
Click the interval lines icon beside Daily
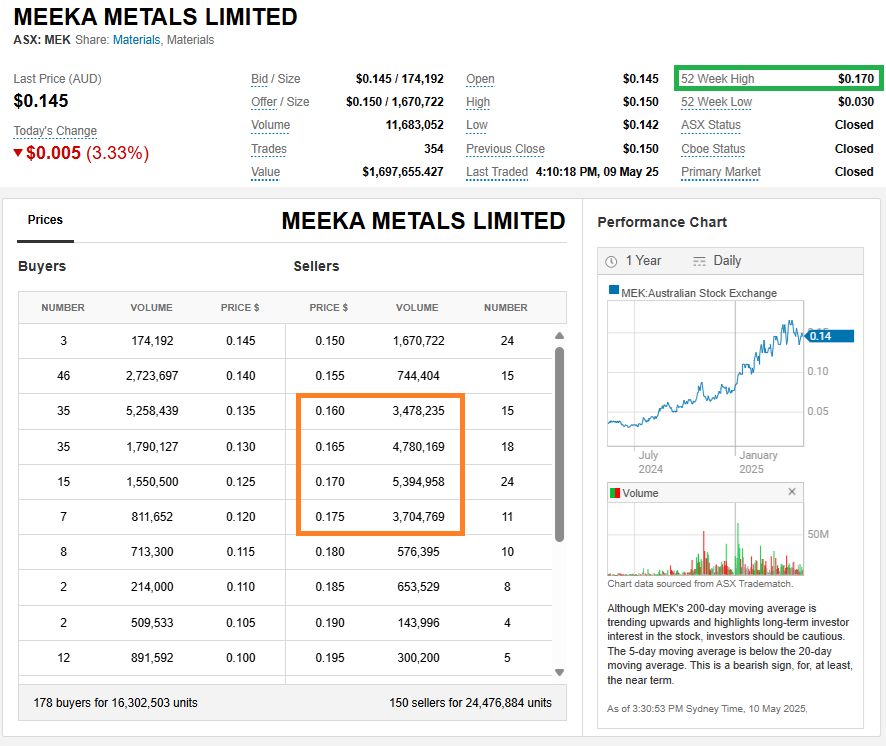click(699, 261)
